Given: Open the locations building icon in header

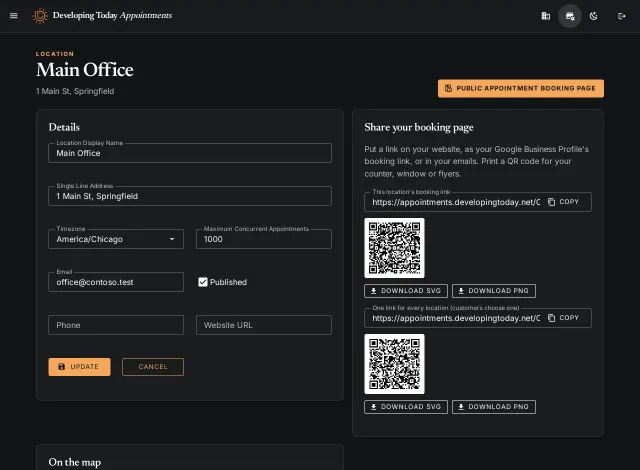Looking at the screenshot, I should tap(545, 16).
